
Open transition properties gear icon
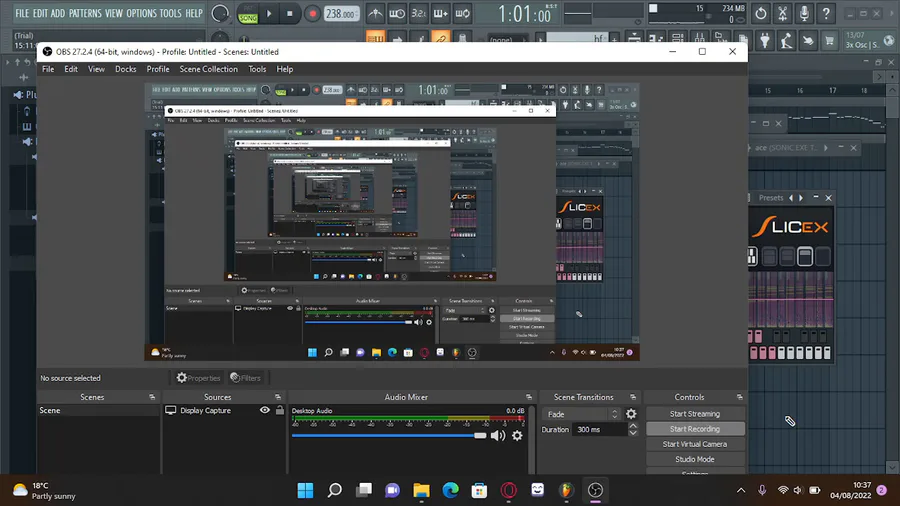(x=631, y=414)
